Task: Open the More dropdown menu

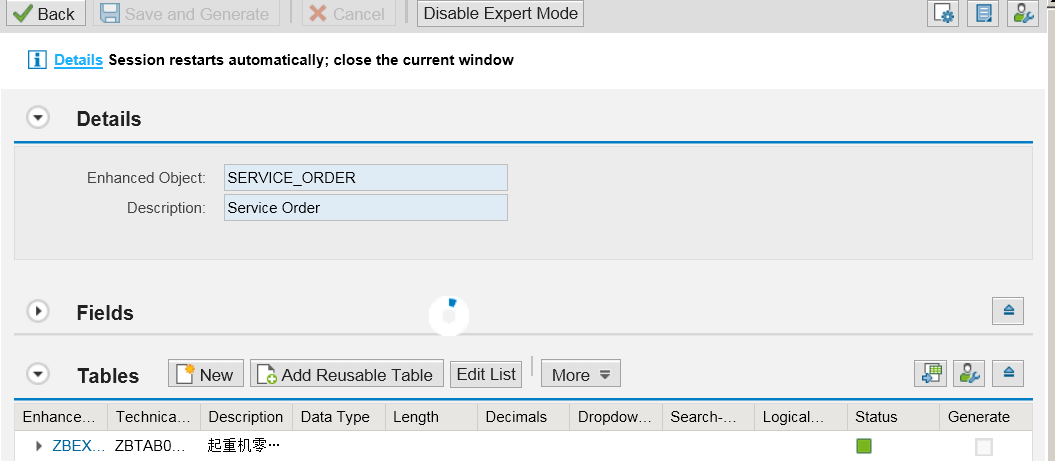Action: tap(581, 374)
